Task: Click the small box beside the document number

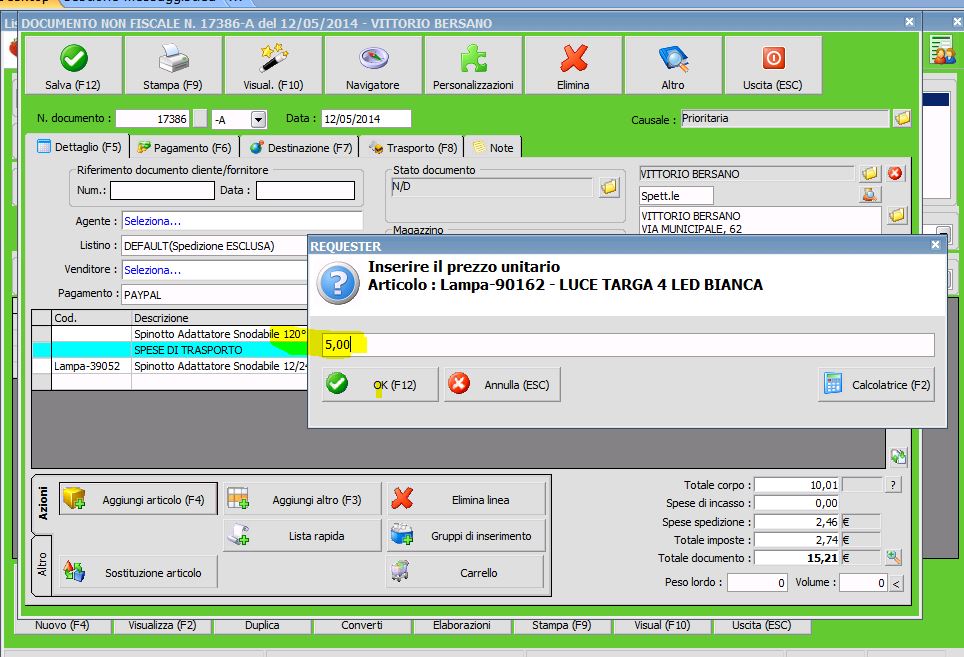Action: [x=200, y=119]
